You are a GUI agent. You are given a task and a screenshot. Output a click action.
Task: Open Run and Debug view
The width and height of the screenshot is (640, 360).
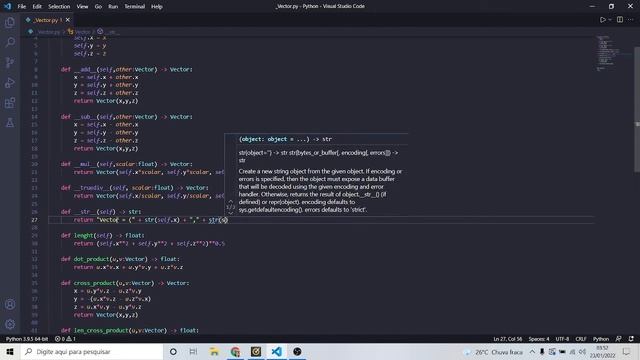(10, 82)
